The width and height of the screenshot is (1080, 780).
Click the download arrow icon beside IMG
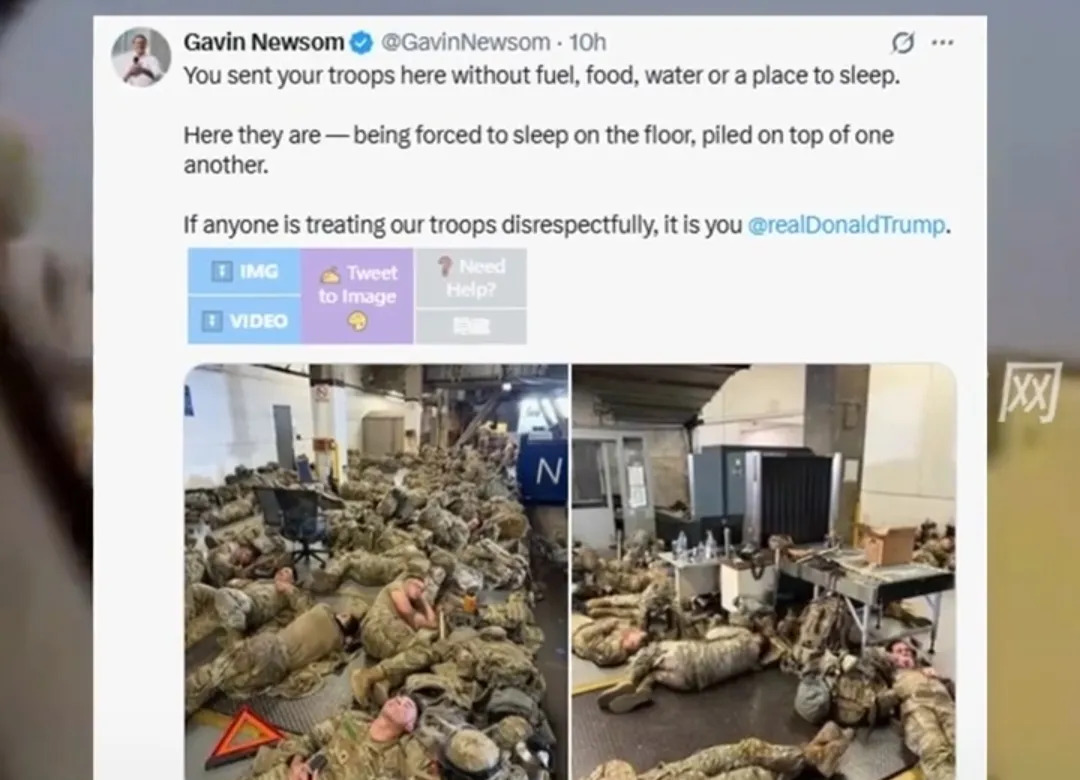coord(221,271)
